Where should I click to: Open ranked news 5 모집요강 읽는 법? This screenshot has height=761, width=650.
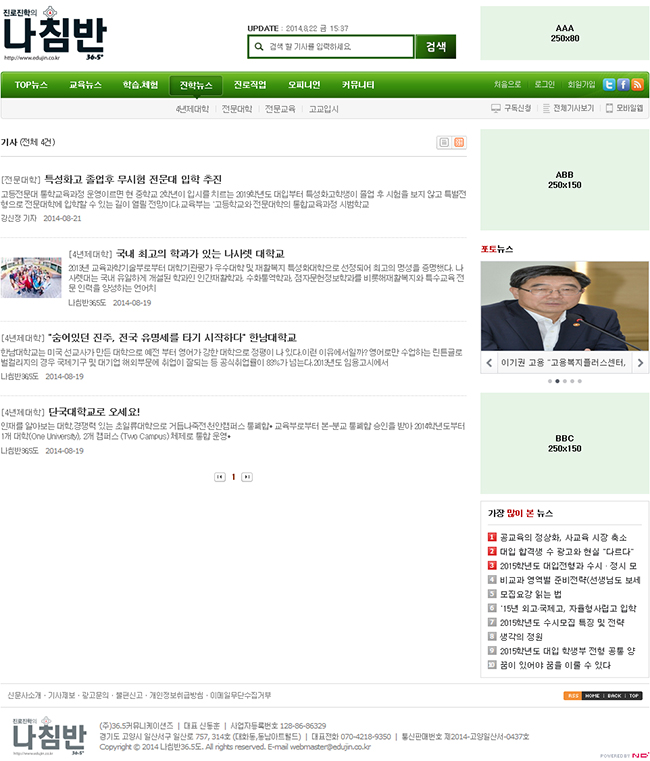(531, 594)
